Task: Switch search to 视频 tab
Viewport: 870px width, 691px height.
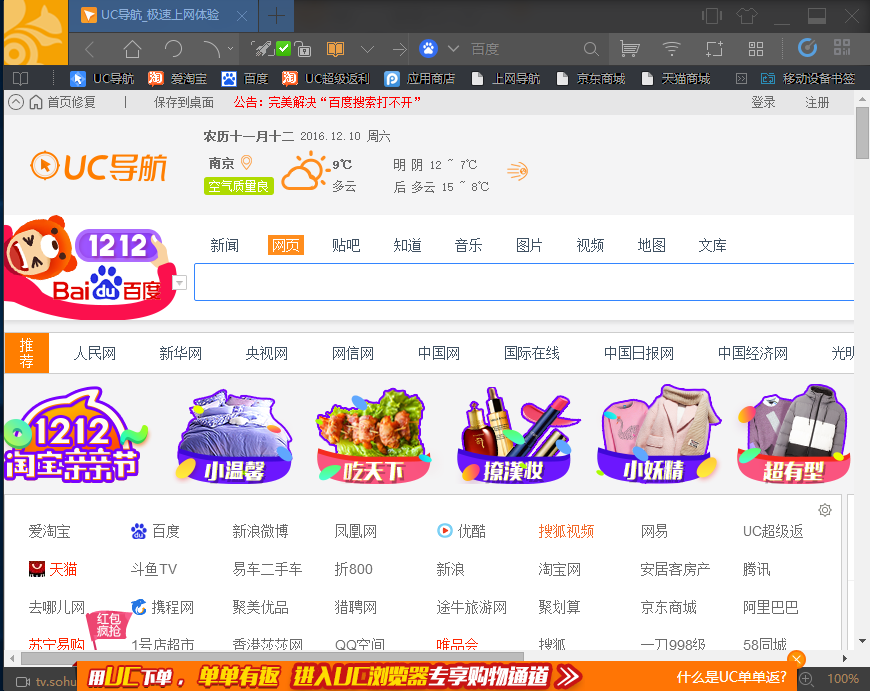Action: (x=590, y=245)
